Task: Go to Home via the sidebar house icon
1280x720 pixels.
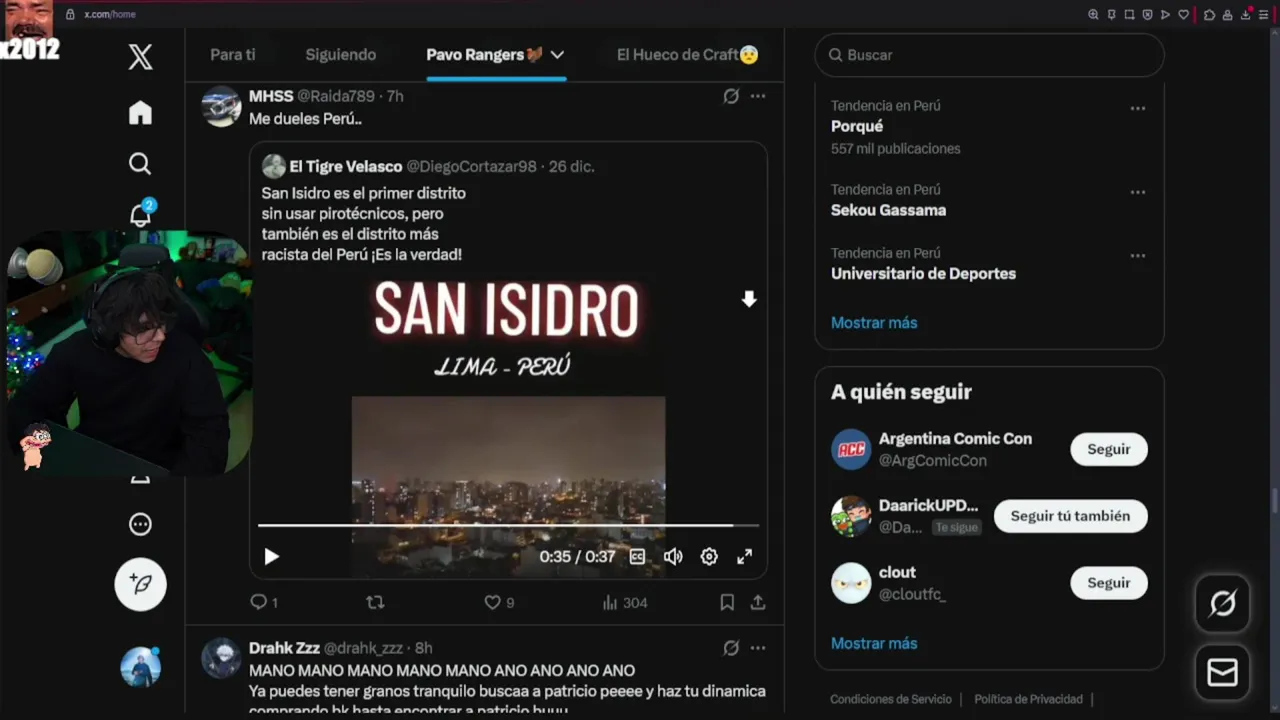Action: point(140,112)
